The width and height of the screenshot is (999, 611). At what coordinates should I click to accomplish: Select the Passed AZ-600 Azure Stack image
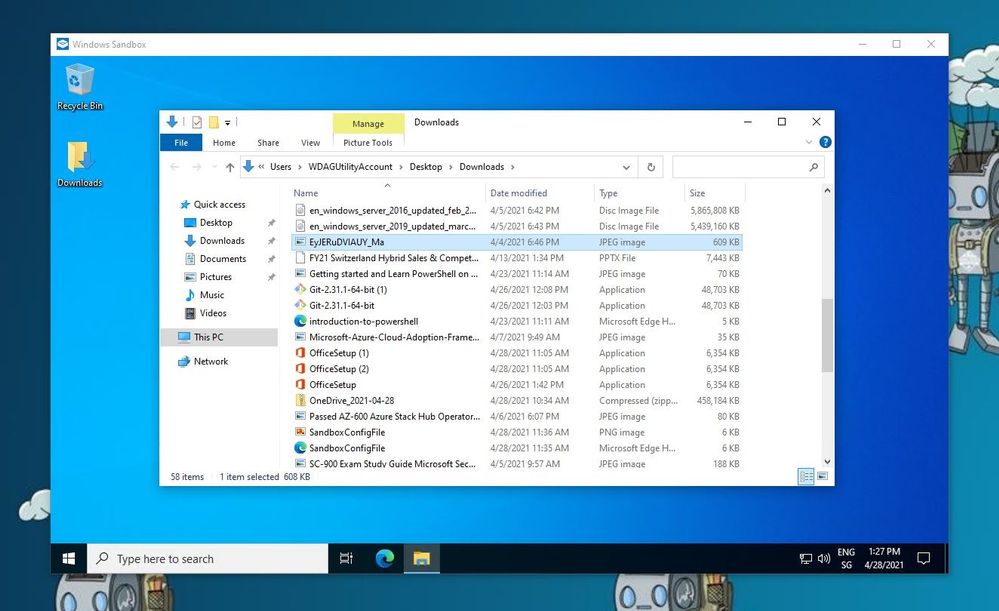pos(516,416)
